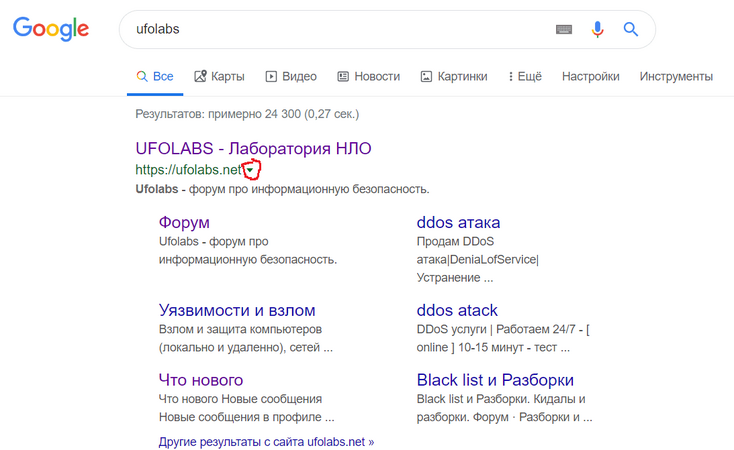This screenshot has height=450, width=734.
Task: Start voice search with microphone icon
Action: tap(597, 30)
